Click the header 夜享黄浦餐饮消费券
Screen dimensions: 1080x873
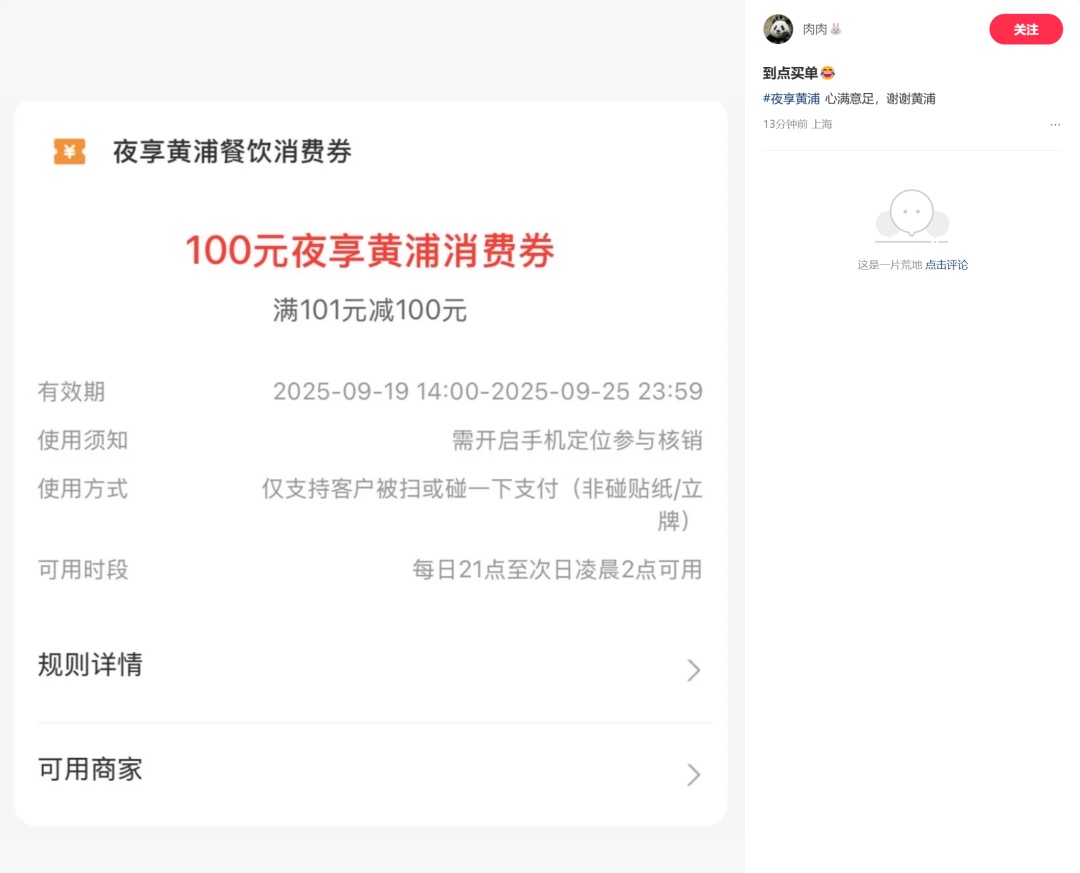point(232,152)
